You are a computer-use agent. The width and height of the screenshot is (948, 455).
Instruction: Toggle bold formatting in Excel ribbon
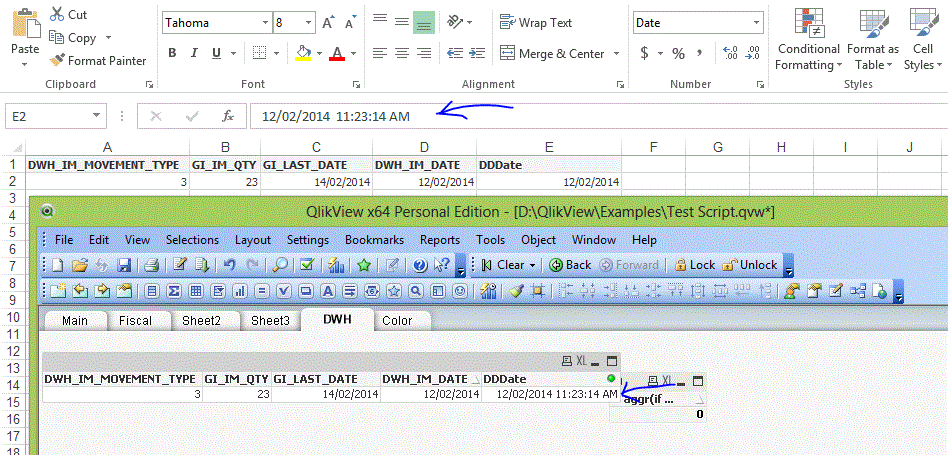point(172,53)
